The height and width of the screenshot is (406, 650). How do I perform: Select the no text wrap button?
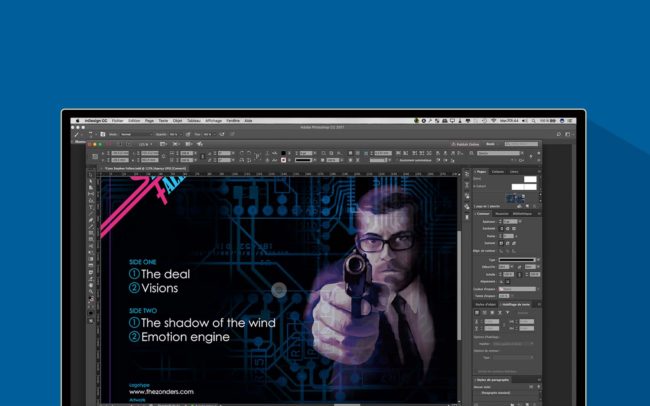click(x=477, y=312)
